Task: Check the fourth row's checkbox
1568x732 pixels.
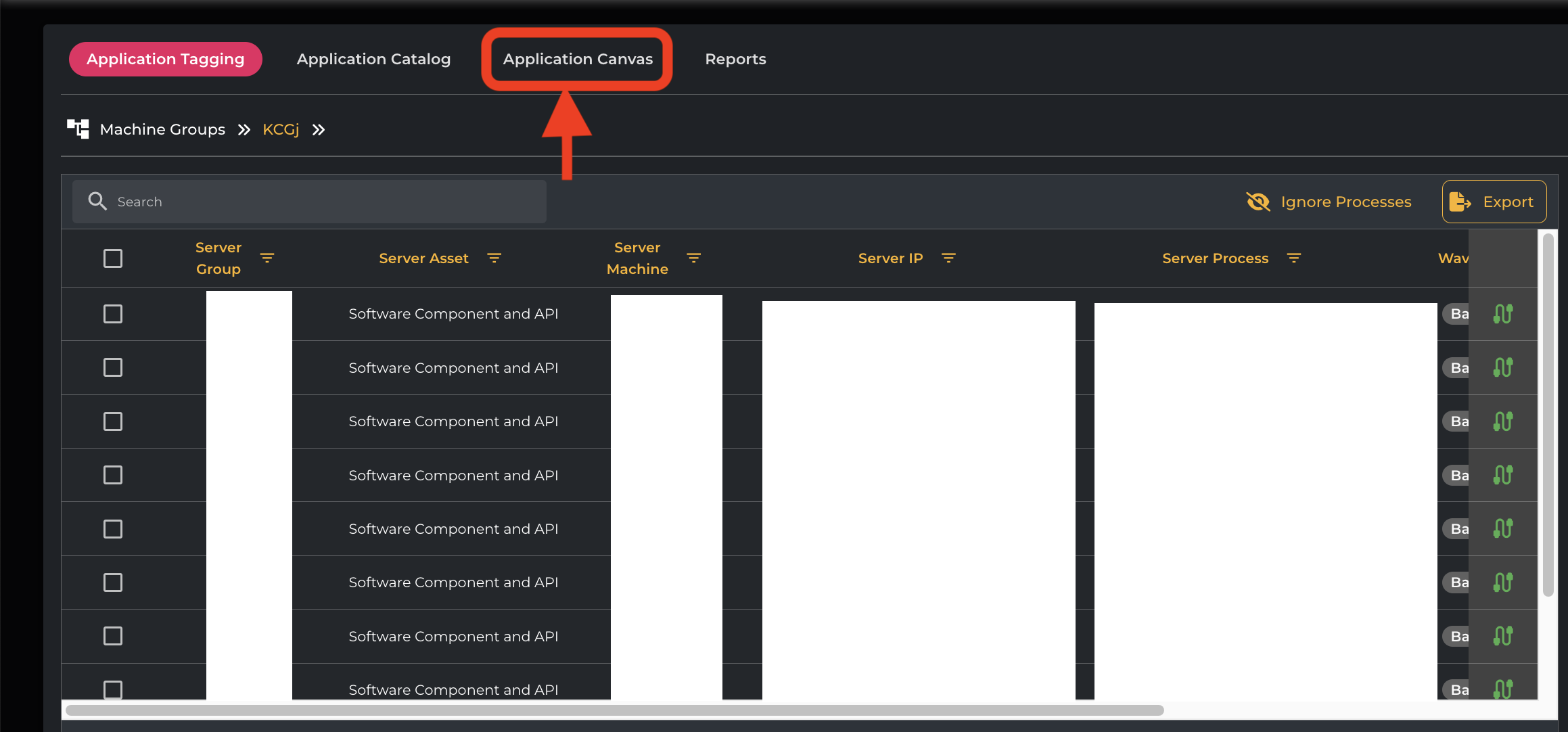Action: (113, 475)
